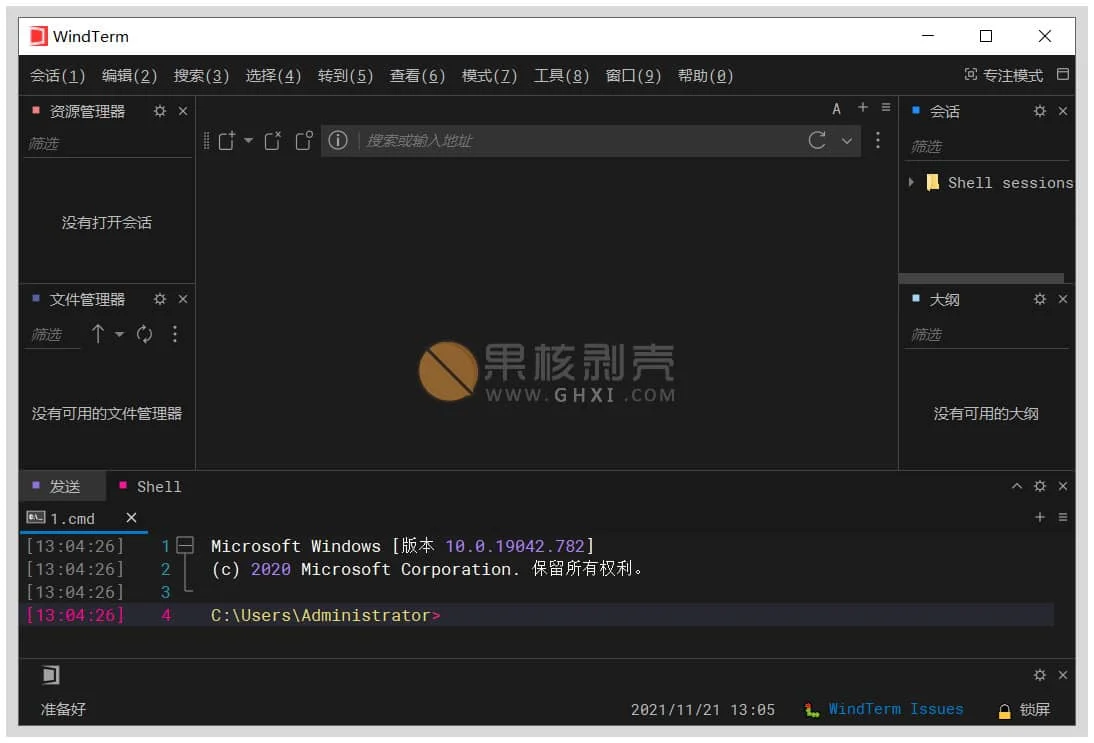Open the 窗口(9) menu
Viewport: 1094px width, 743px height.
coord(633,75)
